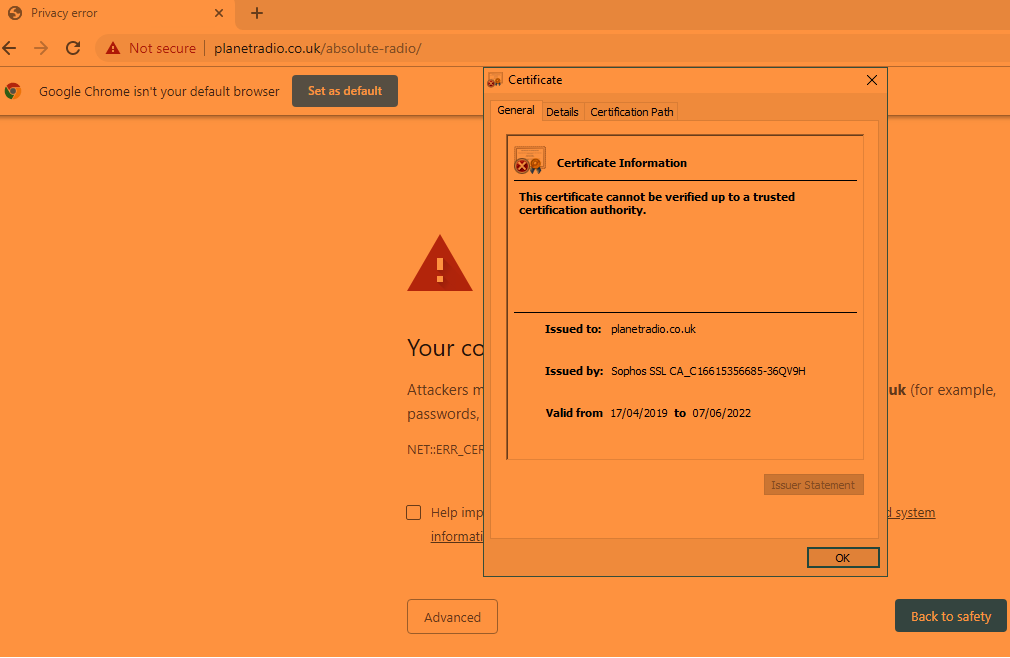Click the Issued to value planetradio.co.uk
This screenshot has width=1010, height=658.
(x=653, y=329)
